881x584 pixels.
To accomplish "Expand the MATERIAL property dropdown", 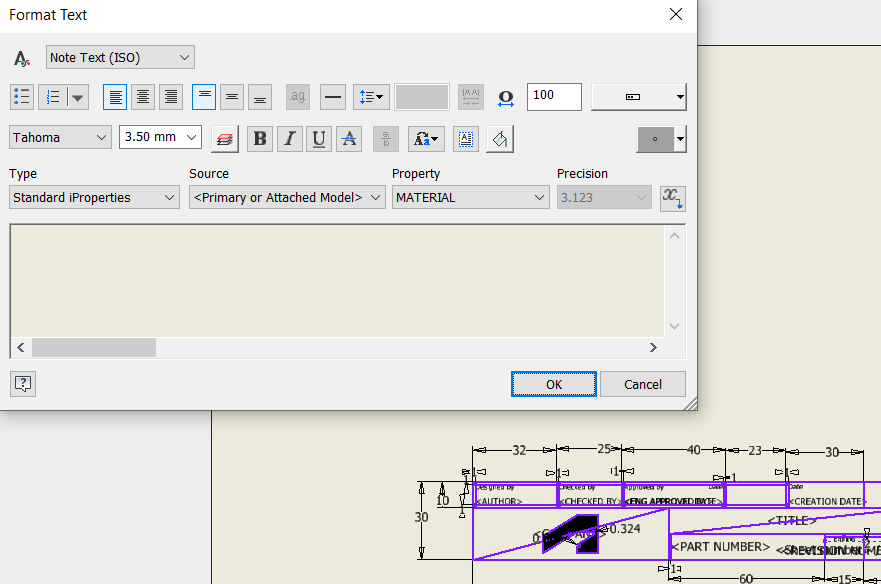I will (470, 197).
